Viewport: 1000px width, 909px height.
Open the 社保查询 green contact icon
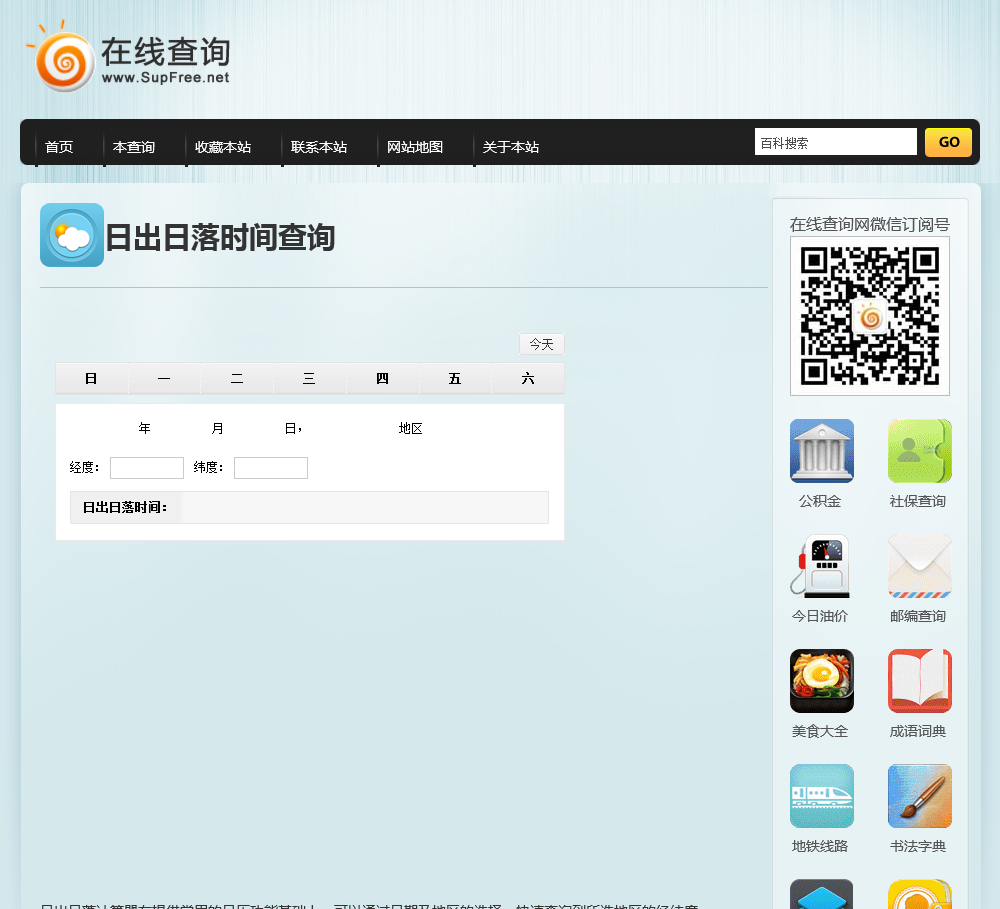919,451
